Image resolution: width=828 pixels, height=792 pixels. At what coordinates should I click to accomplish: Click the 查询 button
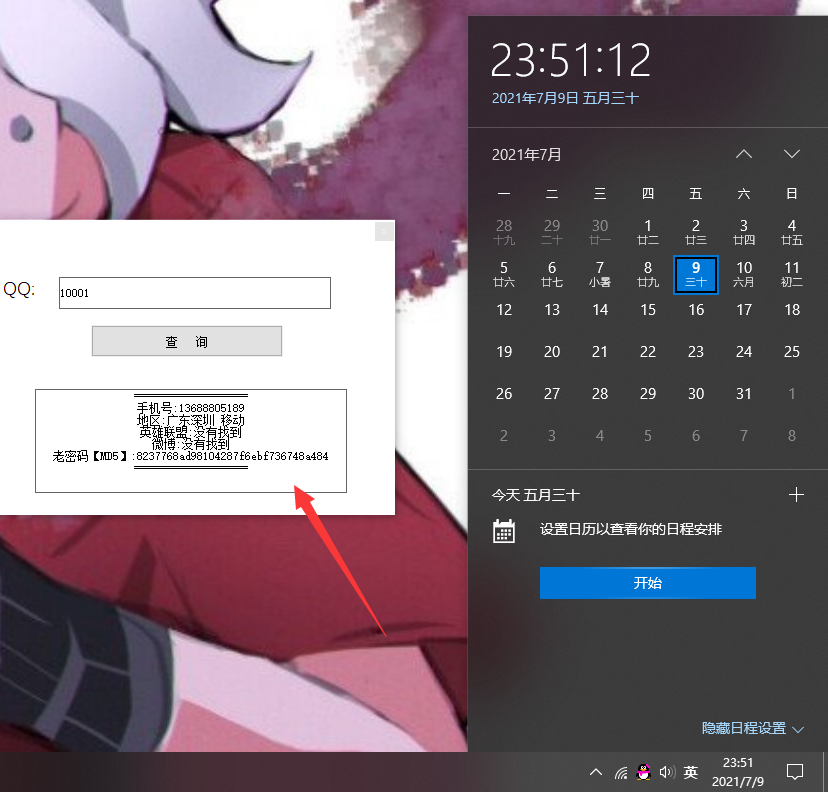(x=187, y=341)
